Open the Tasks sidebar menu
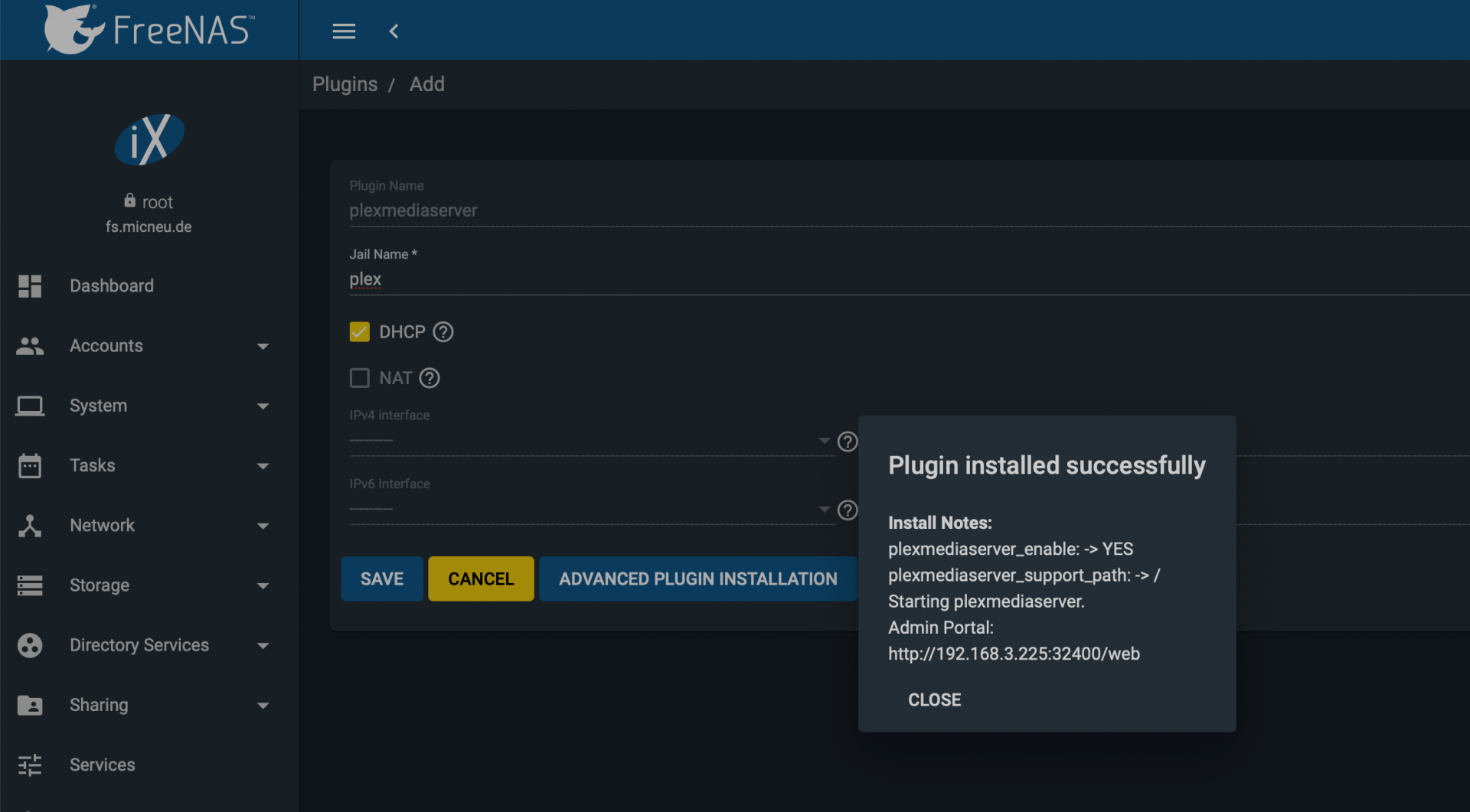The height and width of the screenshot is (812, 1470). point(149,465)
